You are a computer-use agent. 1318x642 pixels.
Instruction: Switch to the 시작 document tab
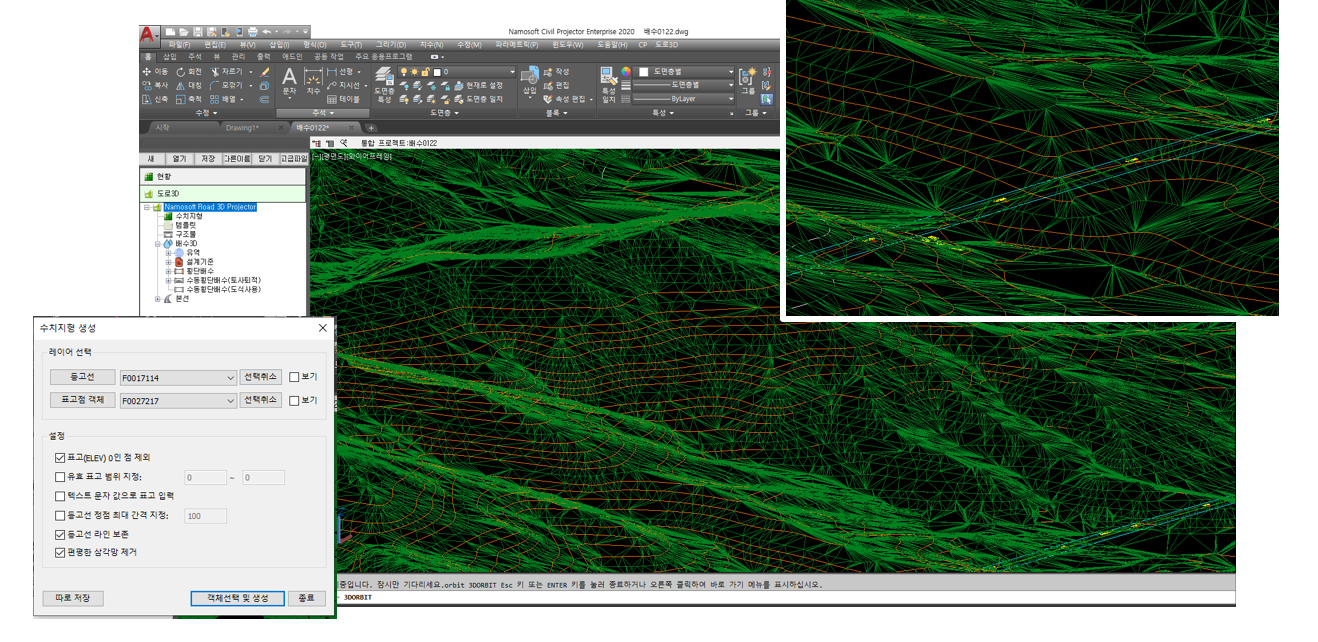[162, 128]
